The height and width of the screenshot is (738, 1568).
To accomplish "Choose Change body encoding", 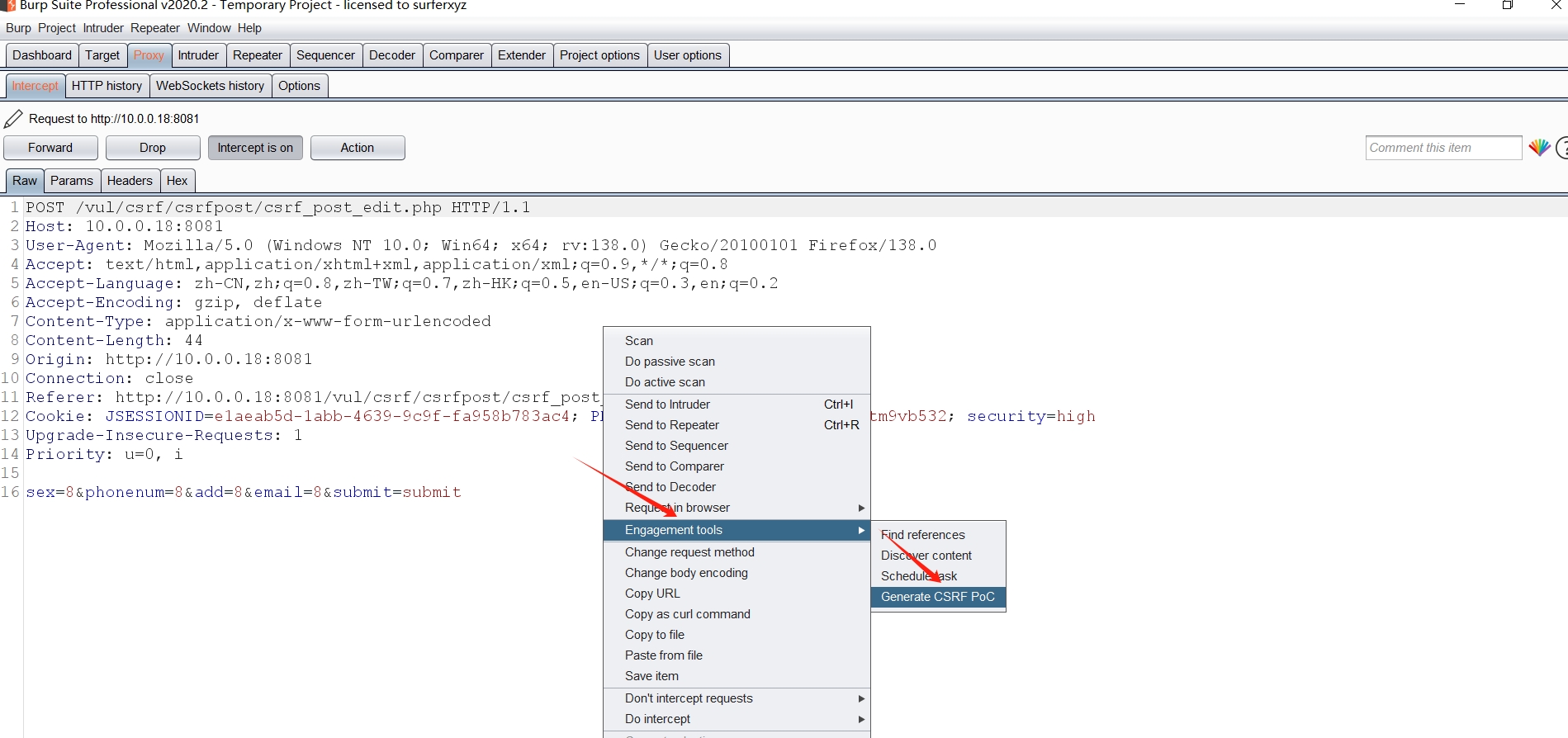I will click(737, 573).
